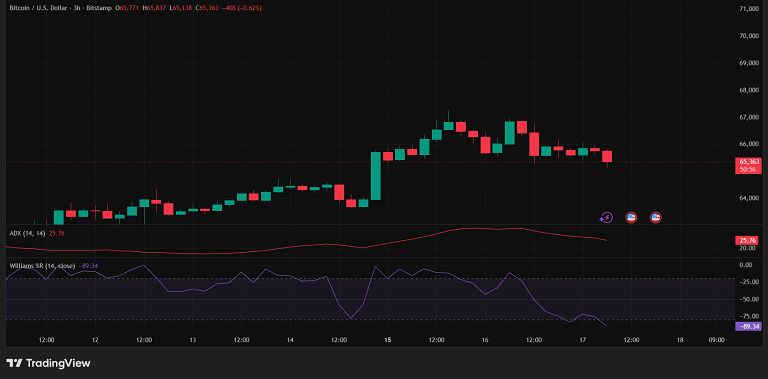Click the 09:00 time axis label

pos(717,340)
